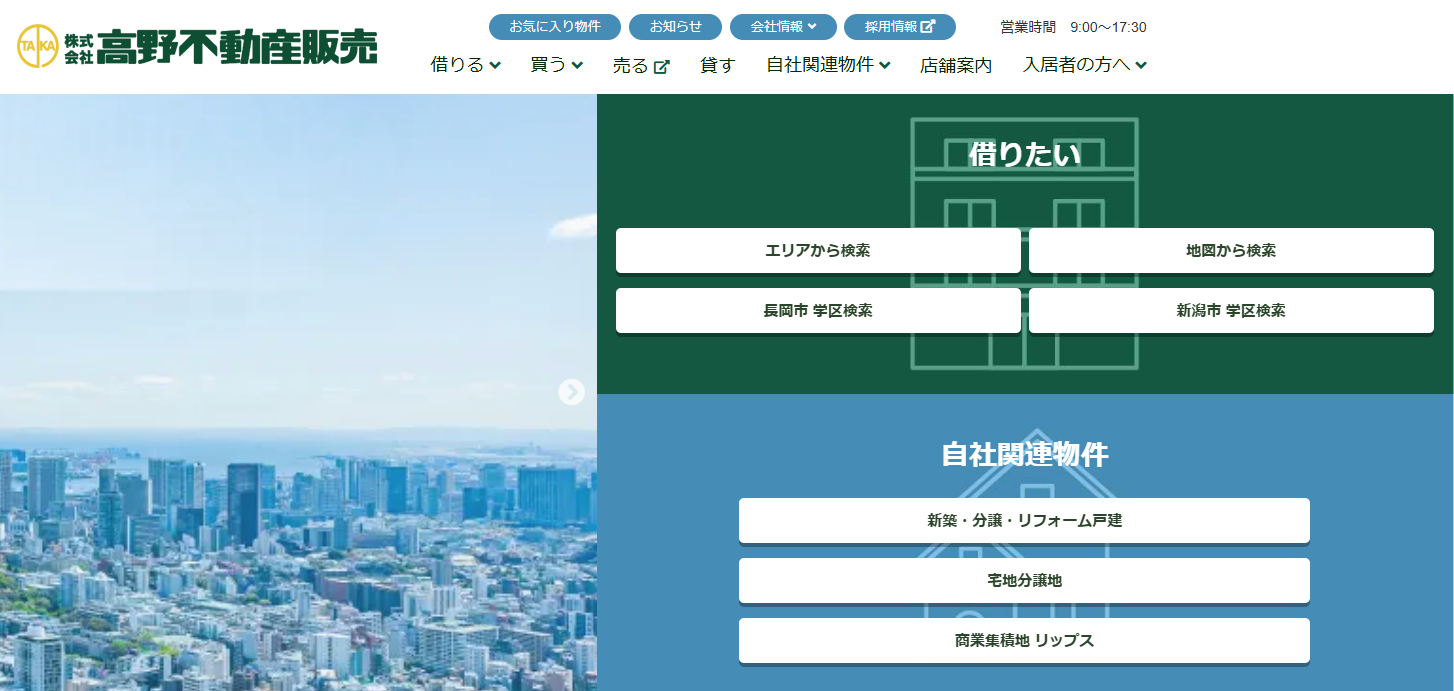1454x691 pixels.
Task: Open 商業集積地 リップス page
Action: pos(1024,640)
